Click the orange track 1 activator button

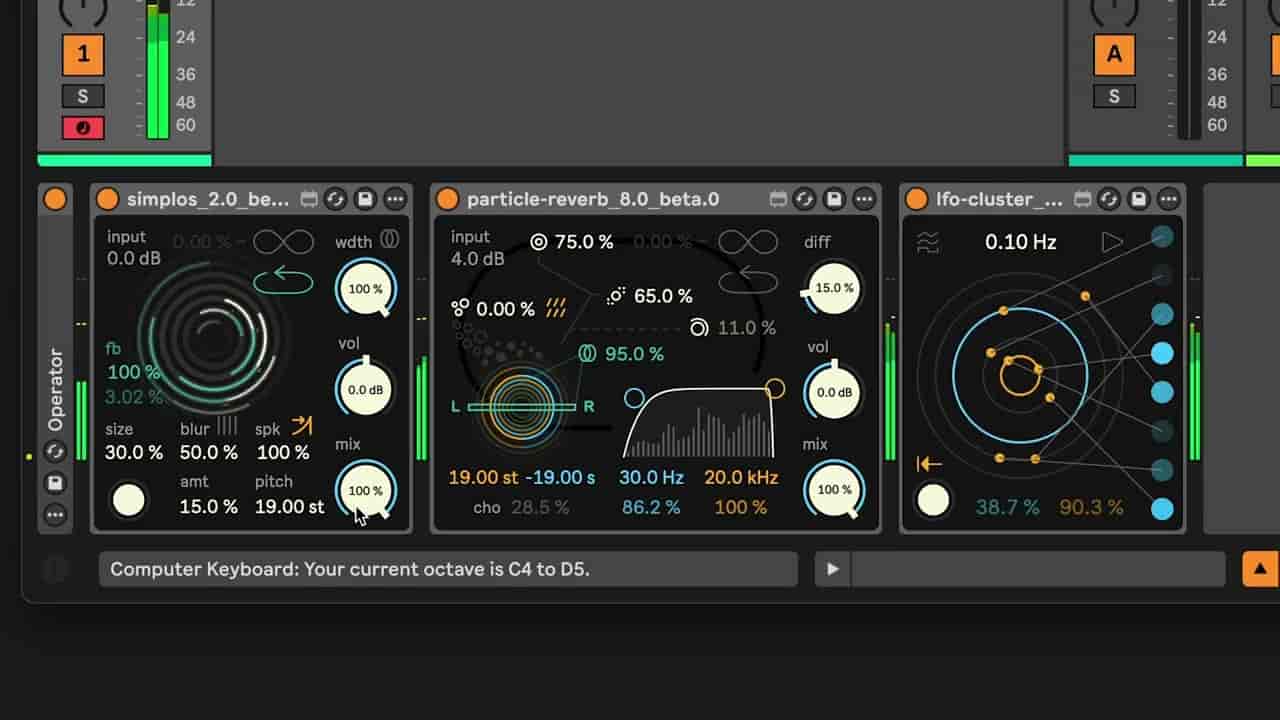(x=83, y=54)
